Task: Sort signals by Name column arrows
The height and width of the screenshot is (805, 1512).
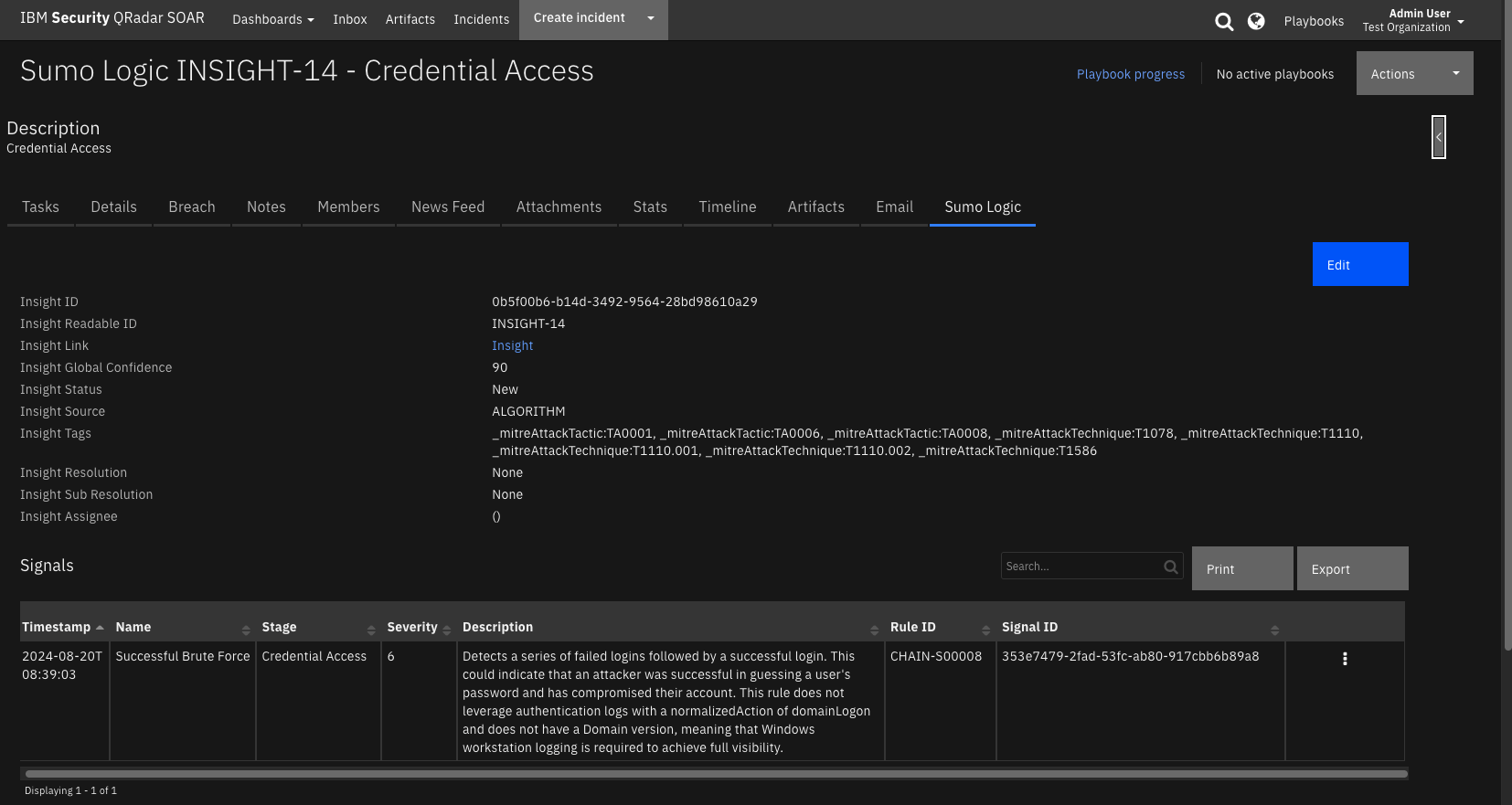Action: 246,630
